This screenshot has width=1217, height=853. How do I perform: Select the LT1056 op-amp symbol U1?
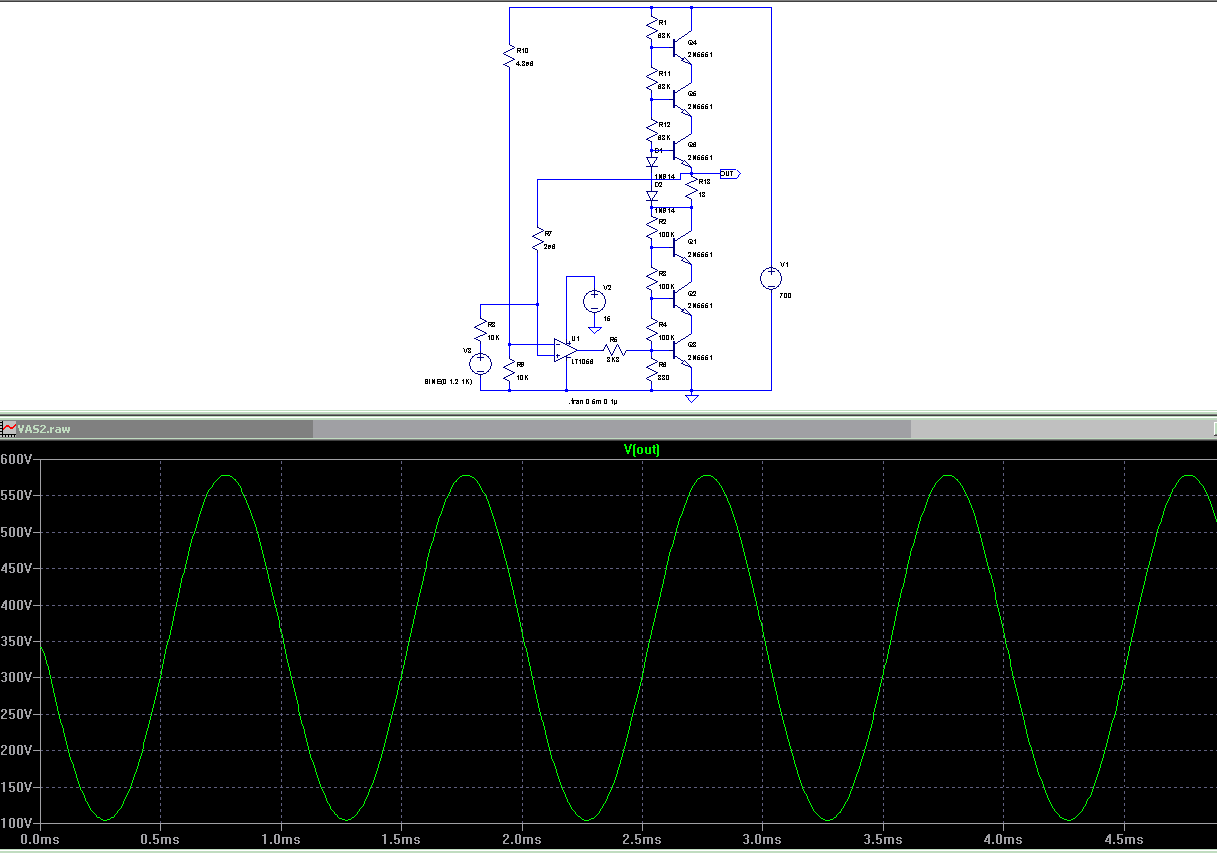pos(565,350)
